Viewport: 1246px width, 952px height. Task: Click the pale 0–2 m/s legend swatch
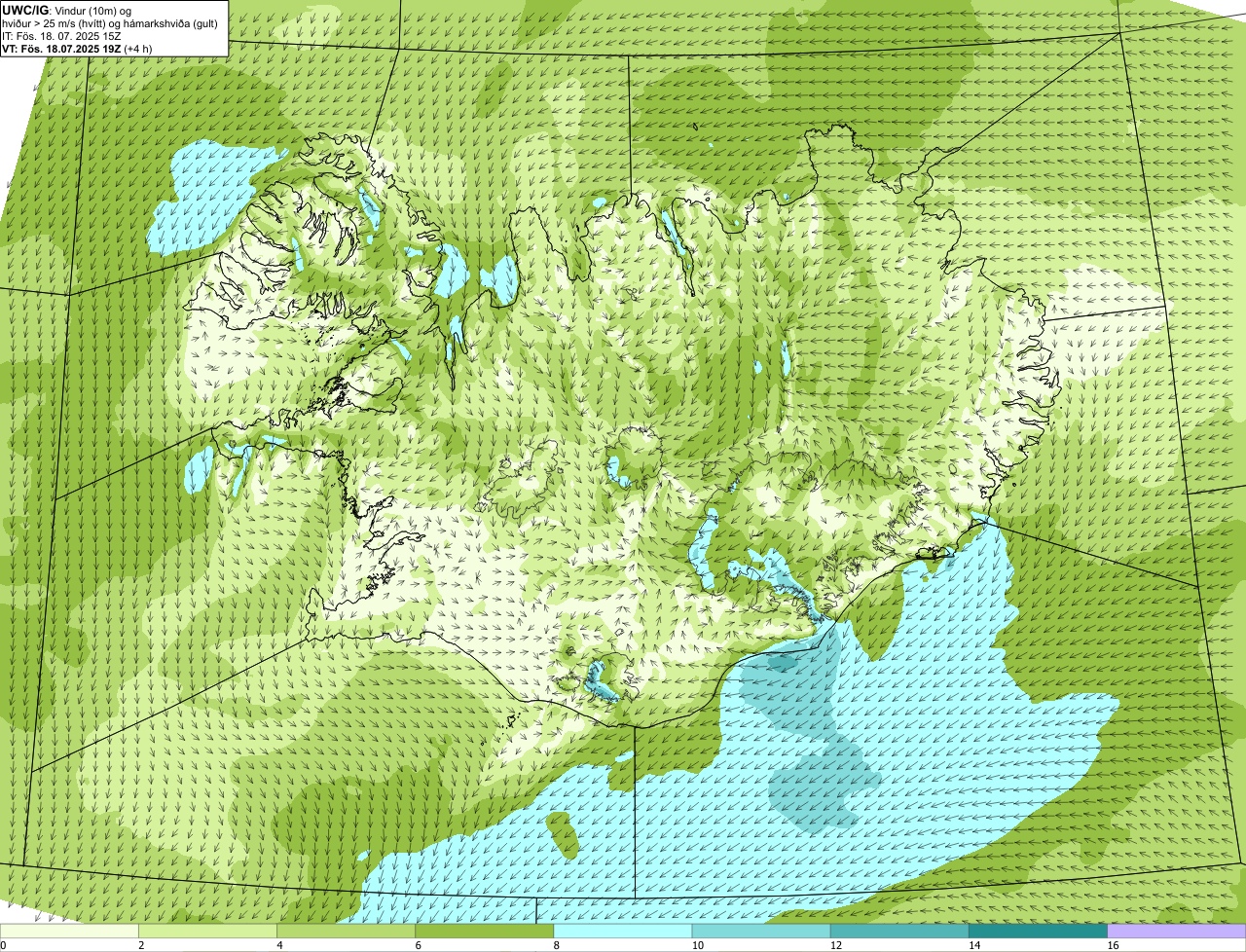tap(69, 932)
